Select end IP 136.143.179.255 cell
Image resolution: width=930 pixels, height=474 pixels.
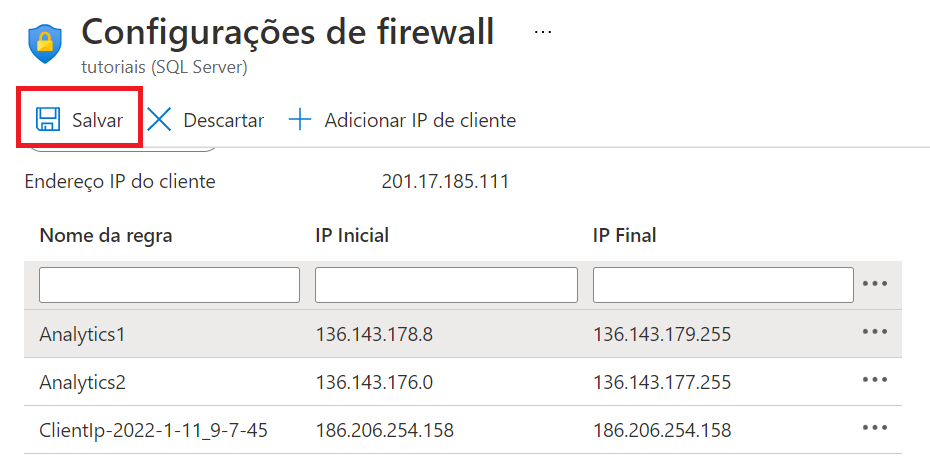coord(662,334)
